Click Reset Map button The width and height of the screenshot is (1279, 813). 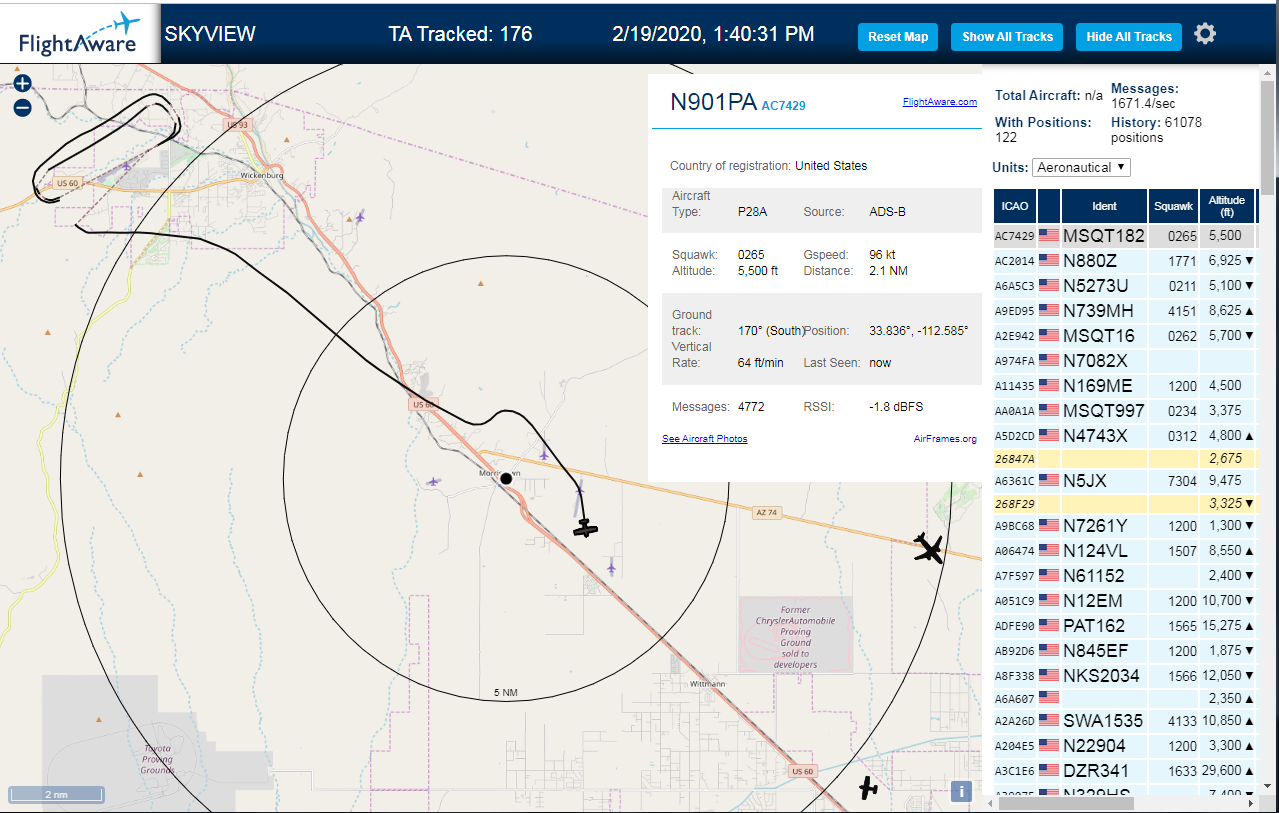[x=898, y=37]
